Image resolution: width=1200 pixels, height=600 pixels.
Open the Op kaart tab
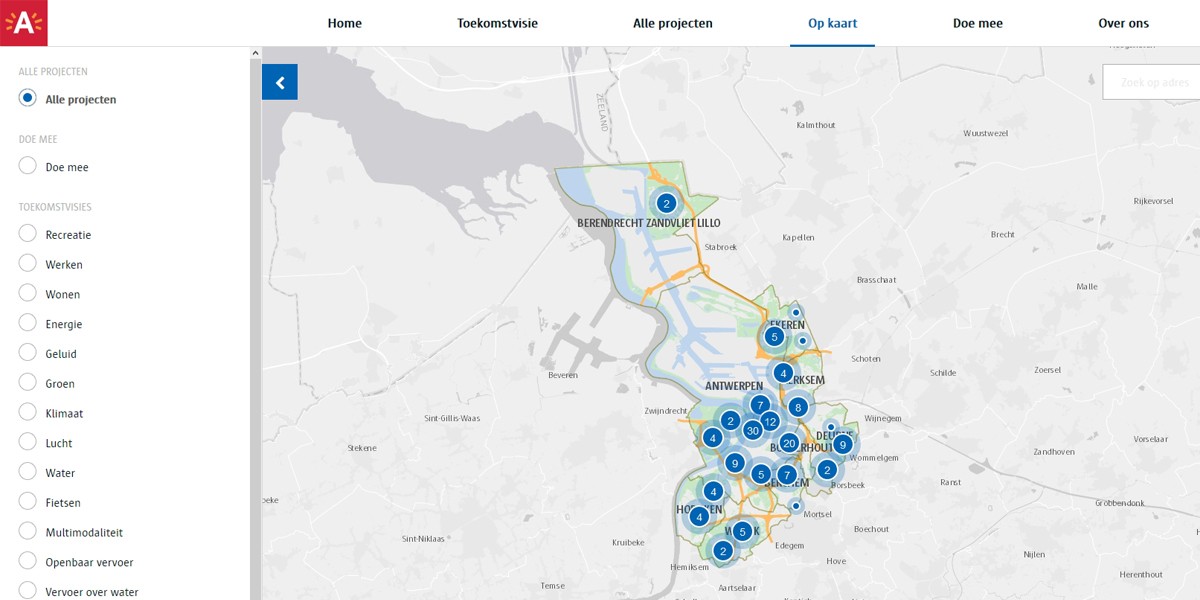click(x=833, y=23)
